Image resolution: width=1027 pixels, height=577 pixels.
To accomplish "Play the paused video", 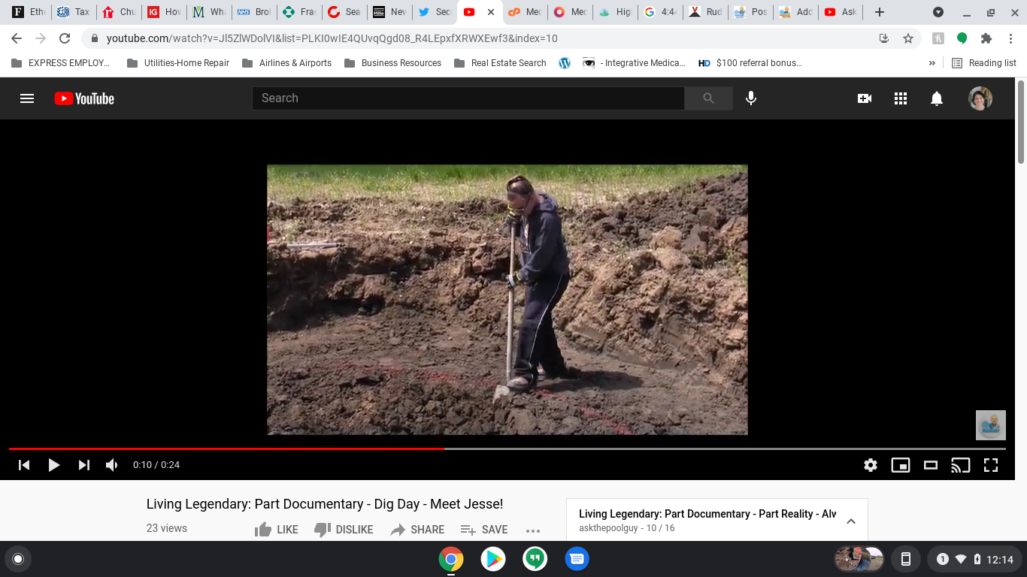I will (54, 465).
